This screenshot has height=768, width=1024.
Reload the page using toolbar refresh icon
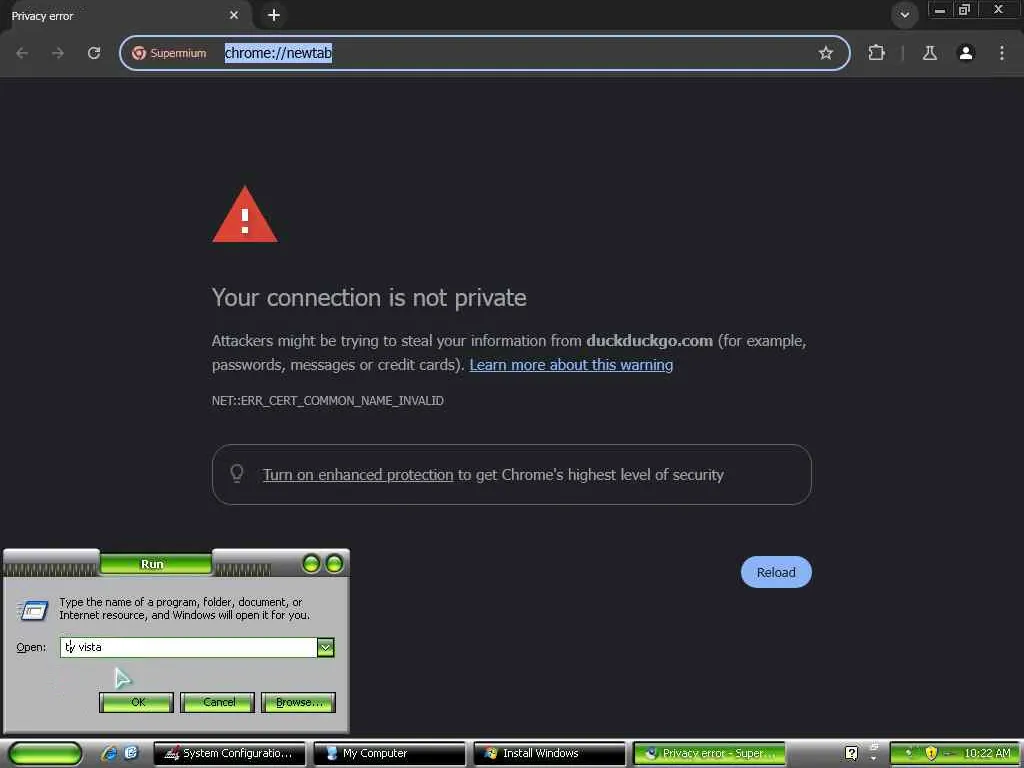[x=94, y=53]
